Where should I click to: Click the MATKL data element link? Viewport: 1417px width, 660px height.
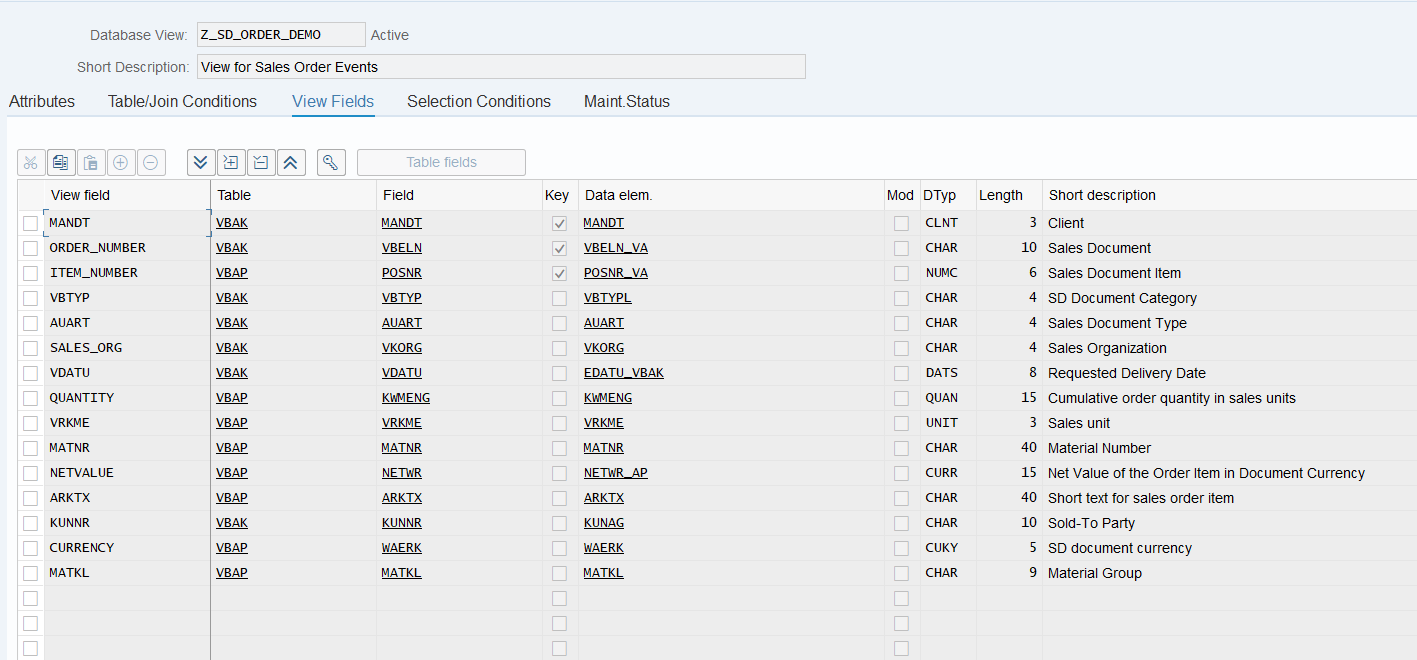pyautogui.click(x=604, y=573)
